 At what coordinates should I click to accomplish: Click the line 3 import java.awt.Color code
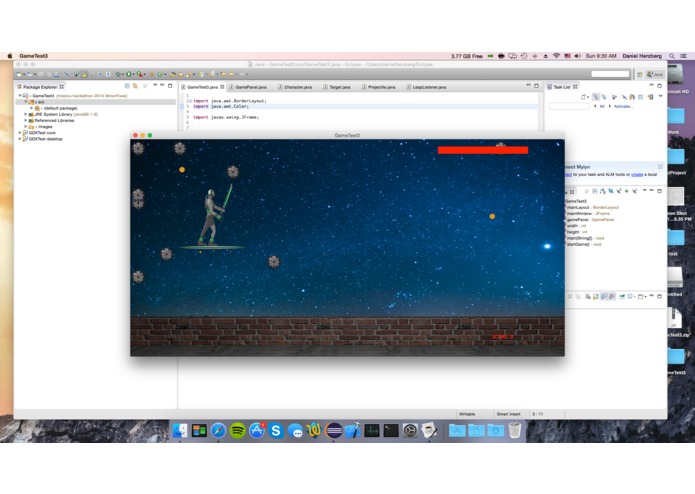pyautogui.click(x=221, y=106)
